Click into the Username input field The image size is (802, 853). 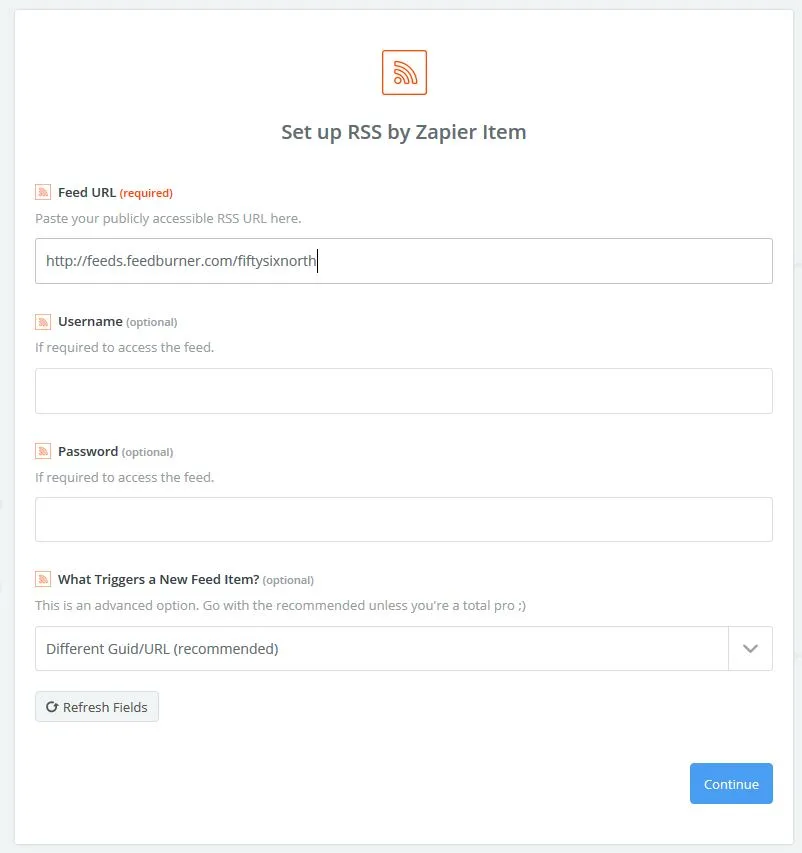(x=404, y=391)
